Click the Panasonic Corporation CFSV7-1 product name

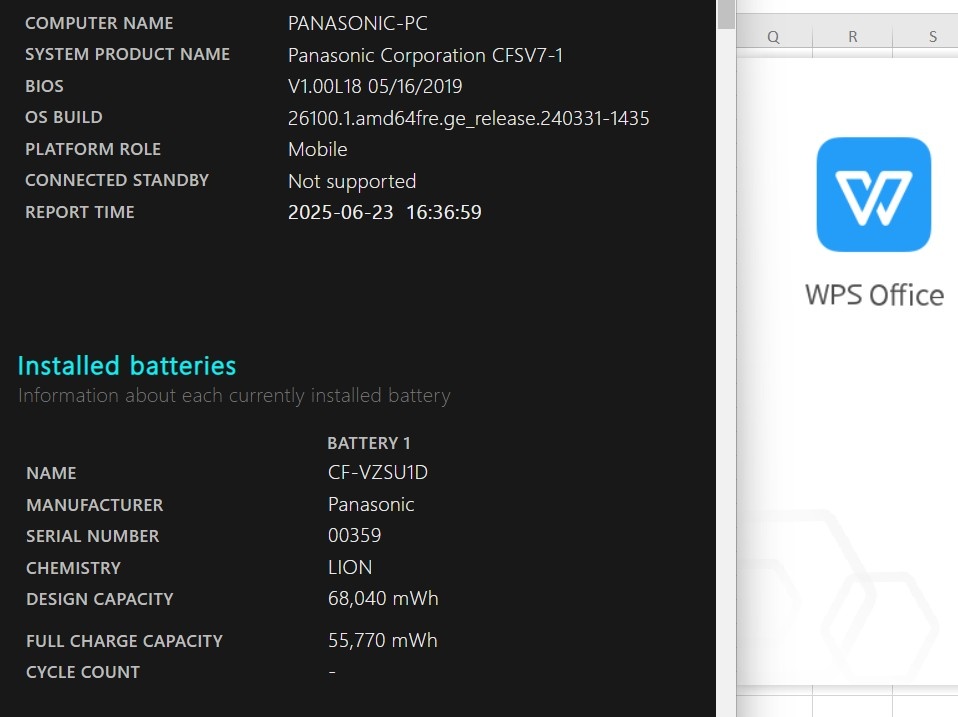pos(425,55)
